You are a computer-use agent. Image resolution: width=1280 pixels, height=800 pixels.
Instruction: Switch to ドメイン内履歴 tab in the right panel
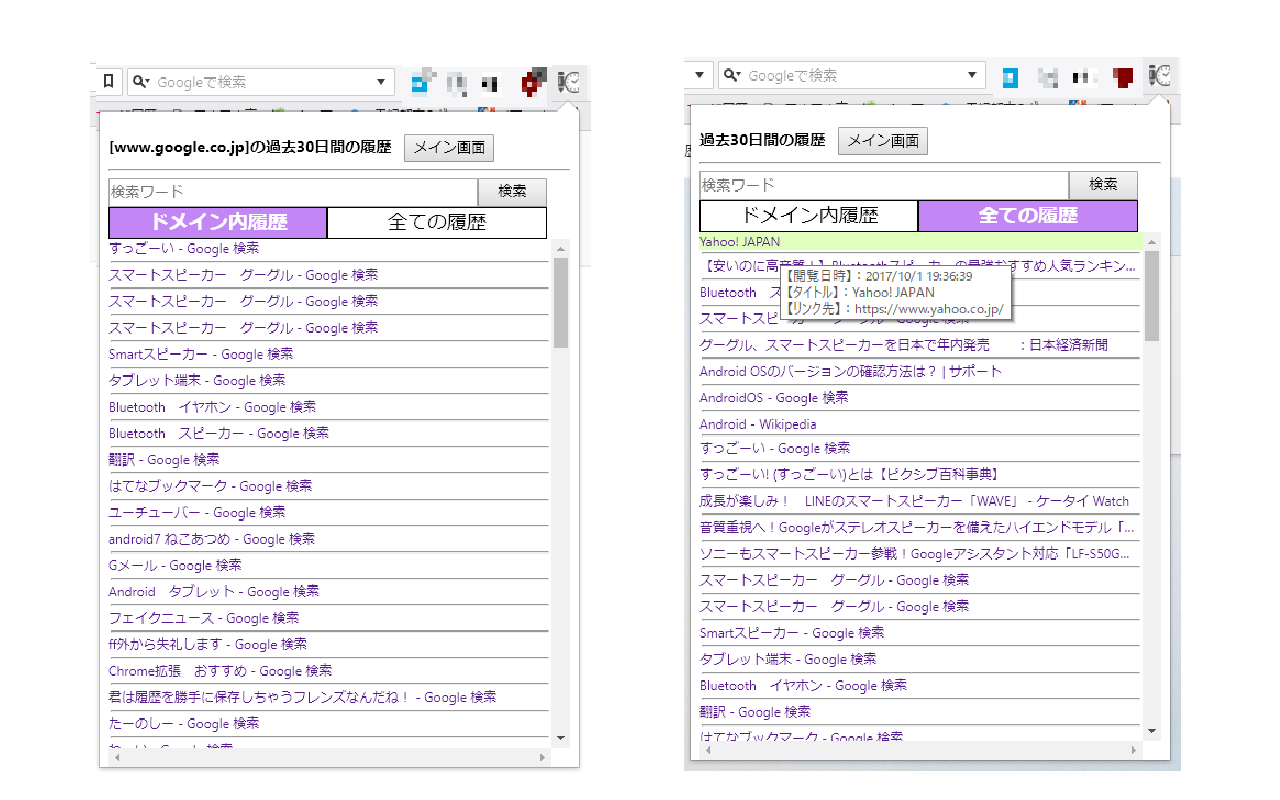tap(808, 215)
